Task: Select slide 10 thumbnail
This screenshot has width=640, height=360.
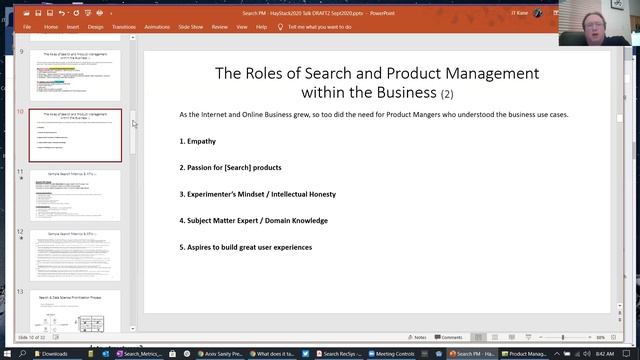Action: (x=75, y=136)
